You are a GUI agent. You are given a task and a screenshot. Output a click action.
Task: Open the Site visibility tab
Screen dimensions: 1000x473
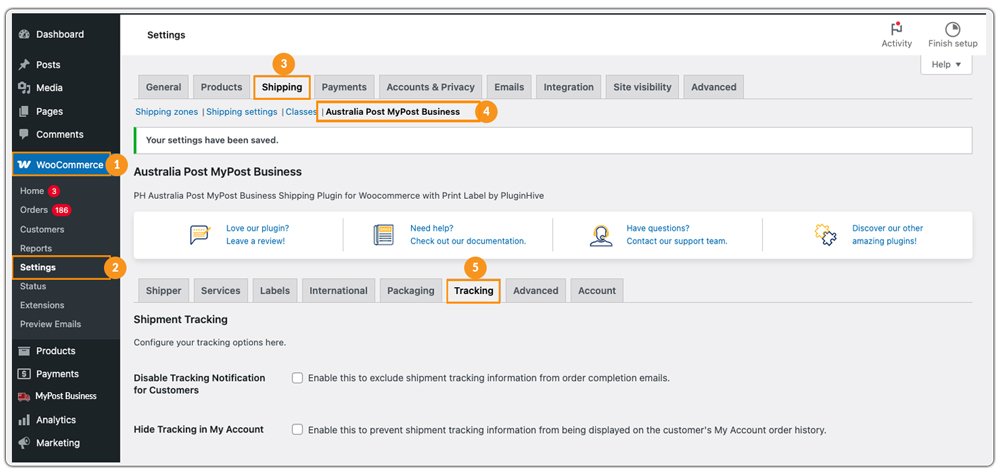[642, 87]
